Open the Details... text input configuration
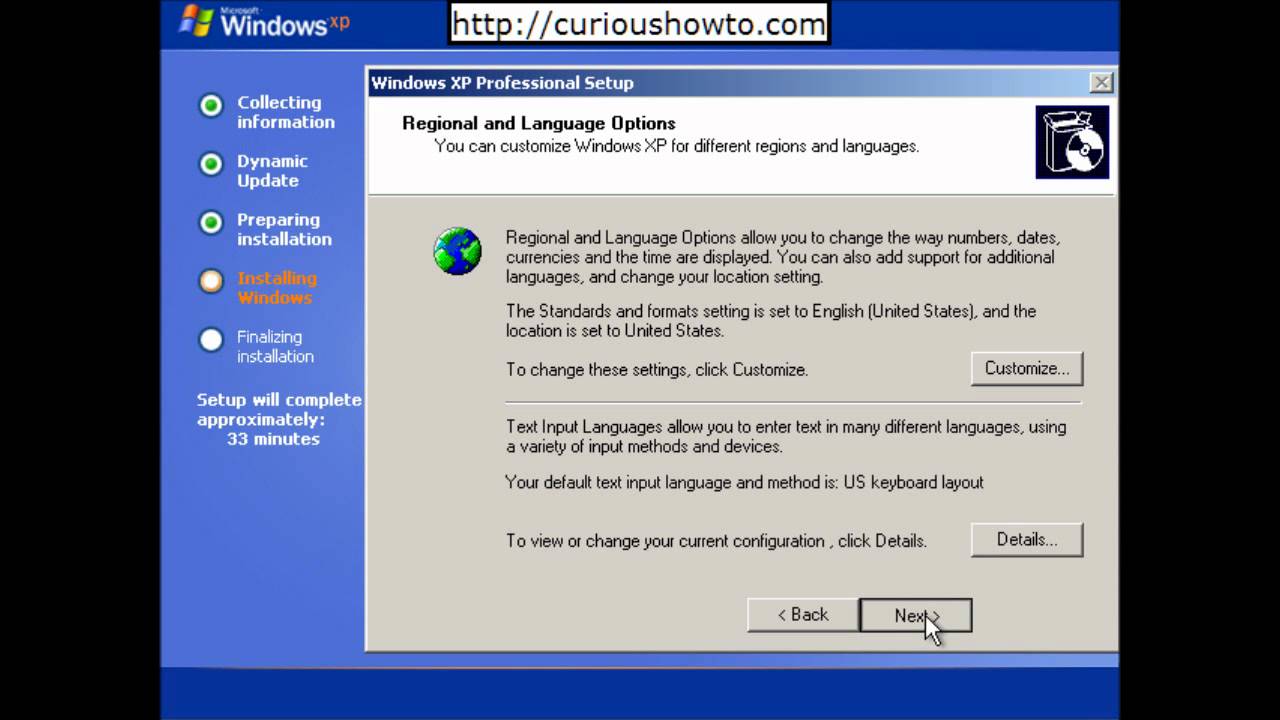Image resolution: width=1280 pixels, height=720 pixels. click(1027, 540)
